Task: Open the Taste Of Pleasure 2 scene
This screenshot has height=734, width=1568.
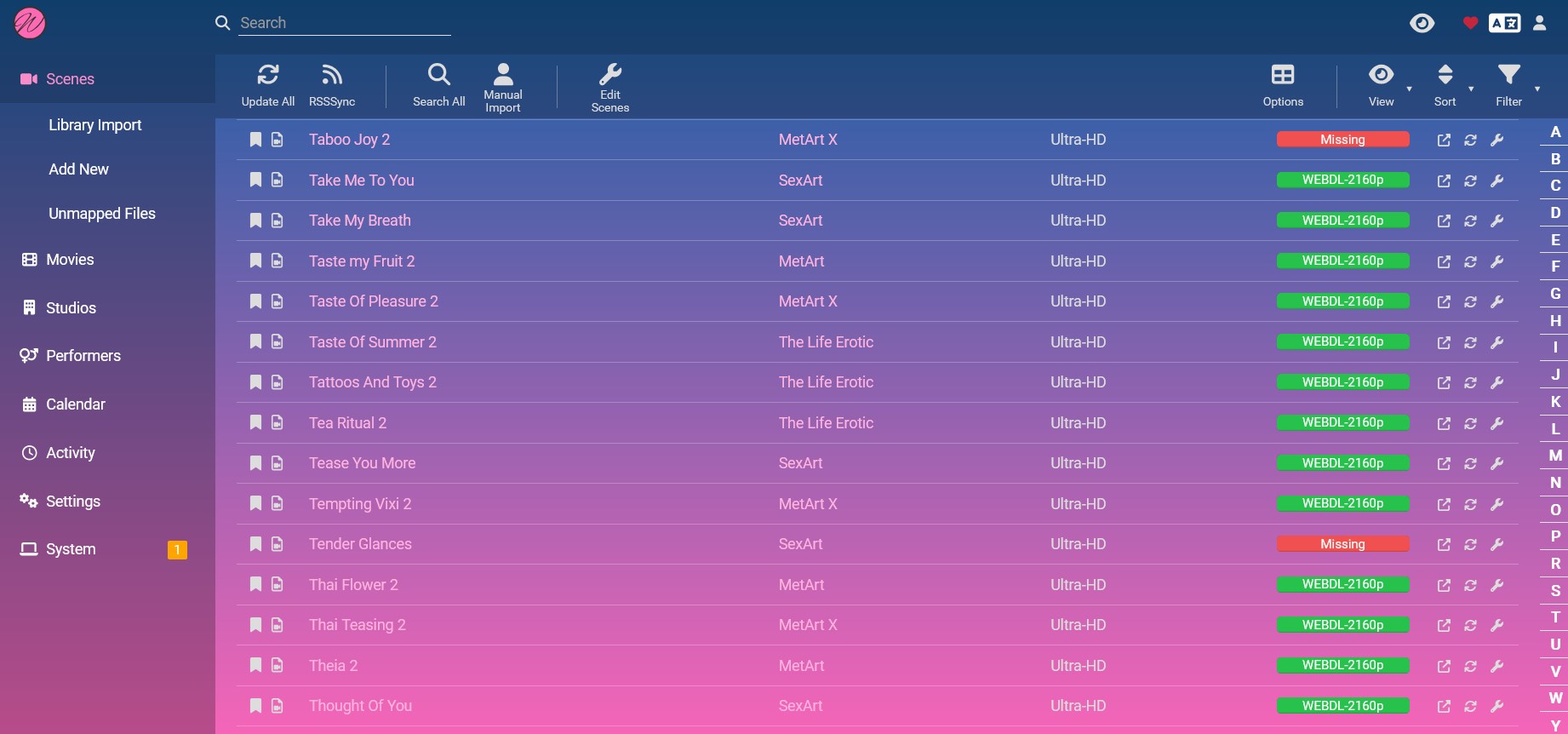Action: click(373, 301)
